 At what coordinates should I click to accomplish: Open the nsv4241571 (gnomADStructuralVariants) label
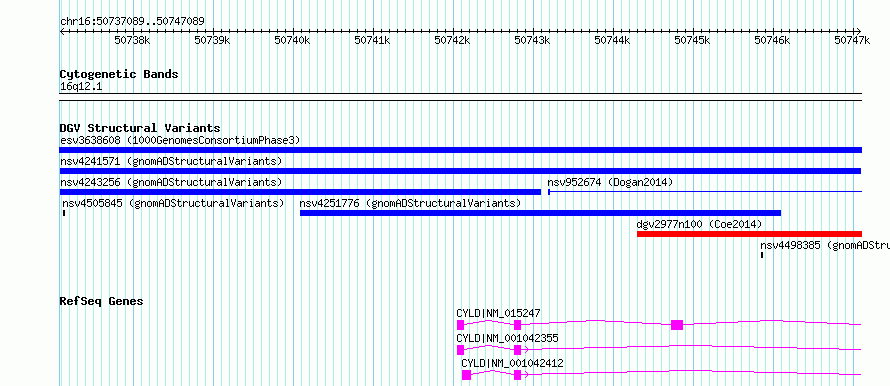point(171,161)
